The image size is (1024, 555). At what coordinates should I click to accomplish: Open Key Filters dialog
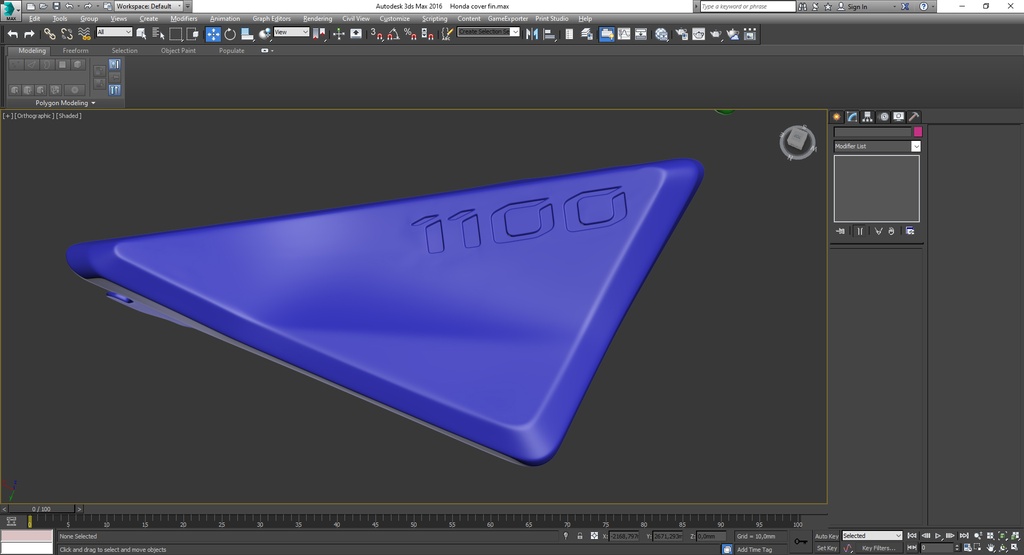pyautogui.click(x=878, y=548)
